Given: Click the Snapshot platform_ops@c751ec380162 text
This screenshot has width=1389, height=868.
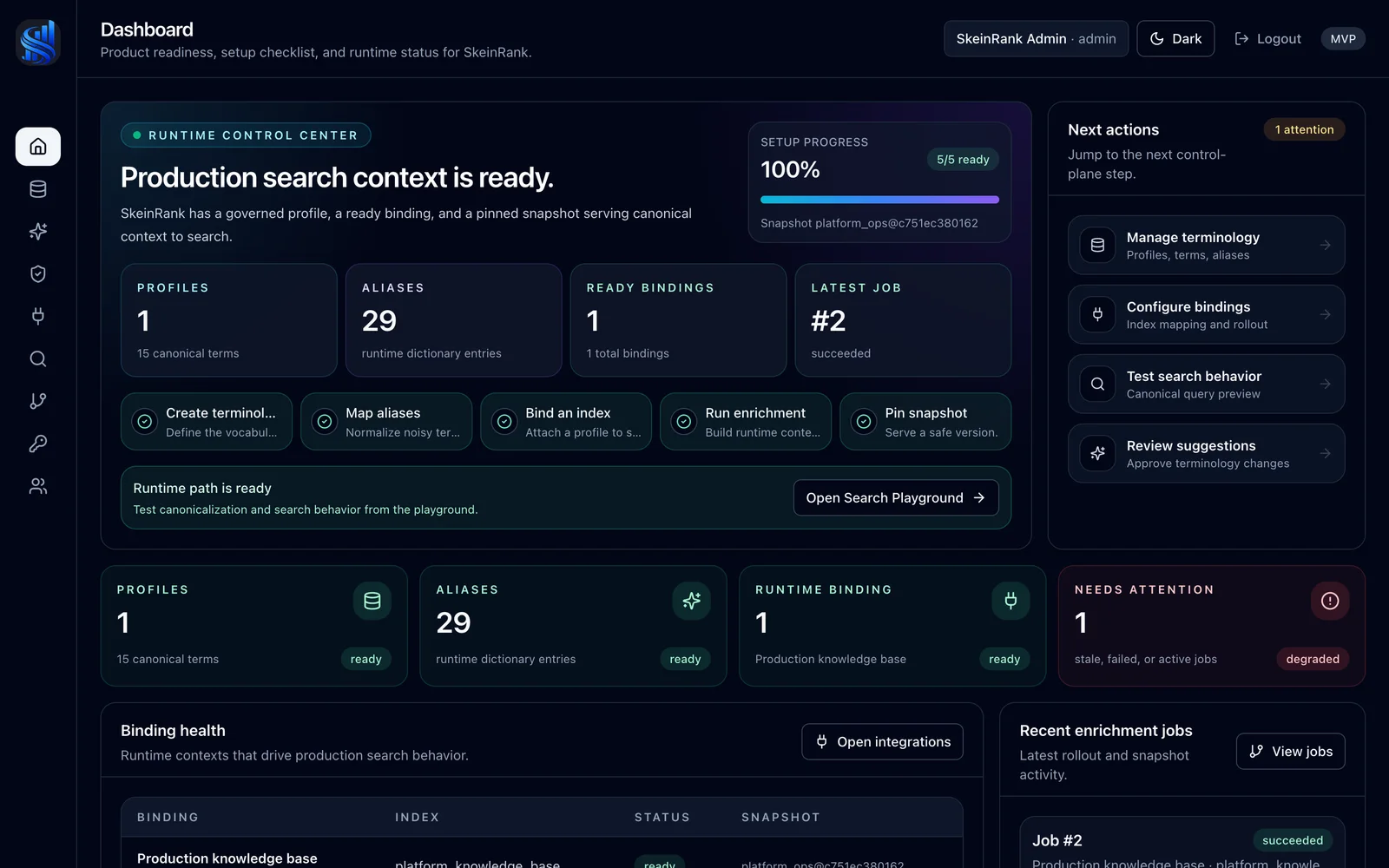Looking at the screenshot, I should 869,224.
